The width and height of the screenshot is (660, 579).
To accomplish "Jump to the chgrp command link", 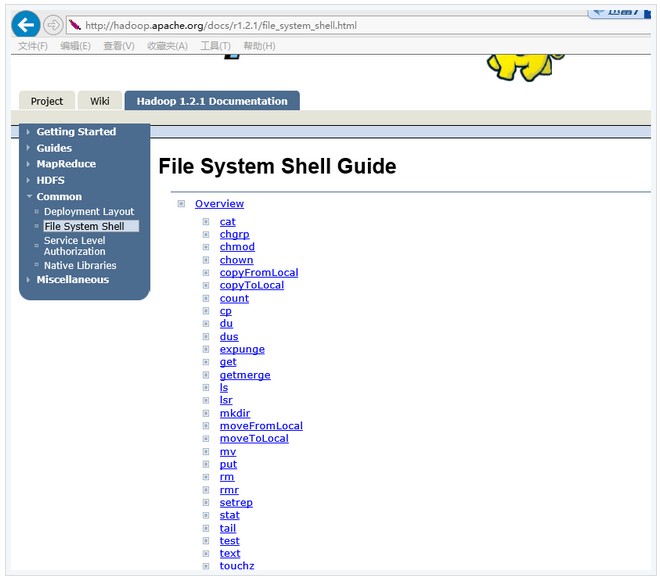I will [x=234, y=234].
